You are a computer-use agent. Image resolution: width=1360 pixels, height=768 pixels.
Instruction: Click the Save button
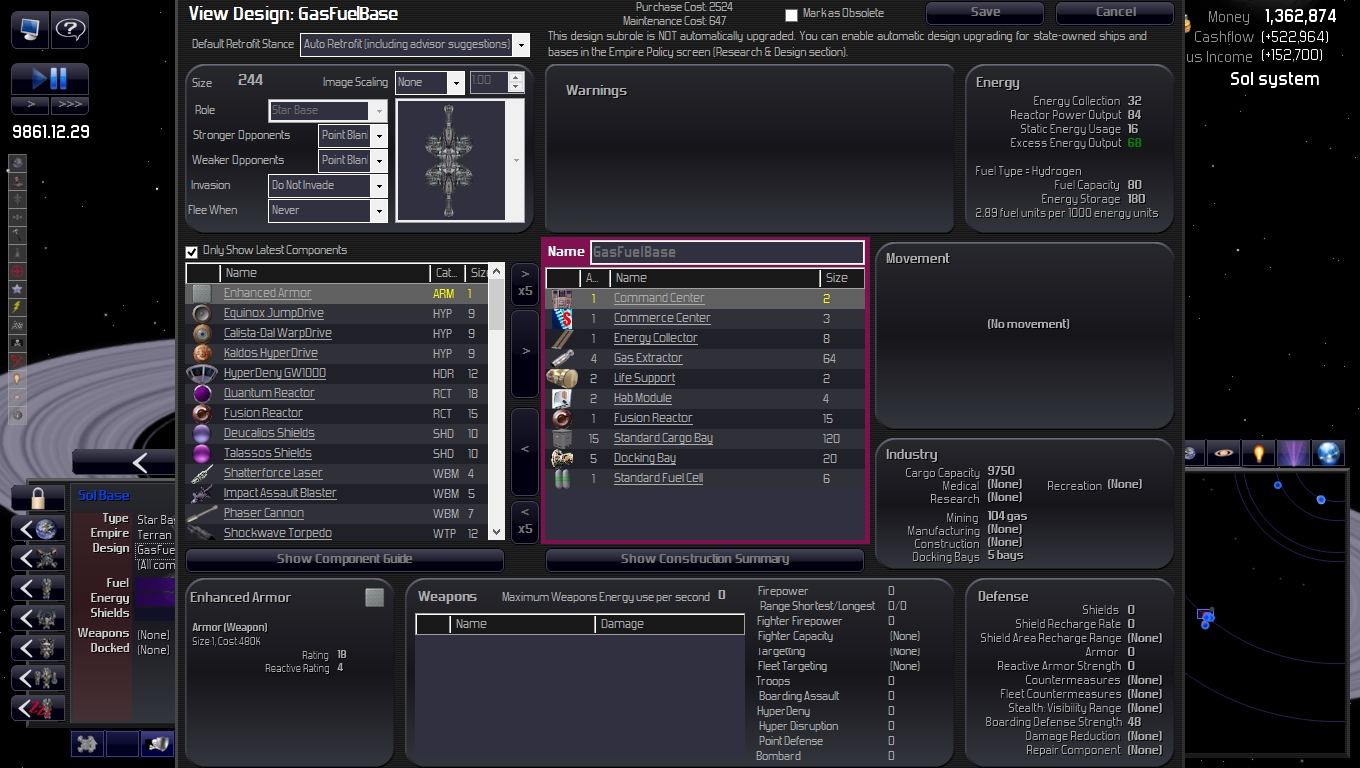[985, 13]
